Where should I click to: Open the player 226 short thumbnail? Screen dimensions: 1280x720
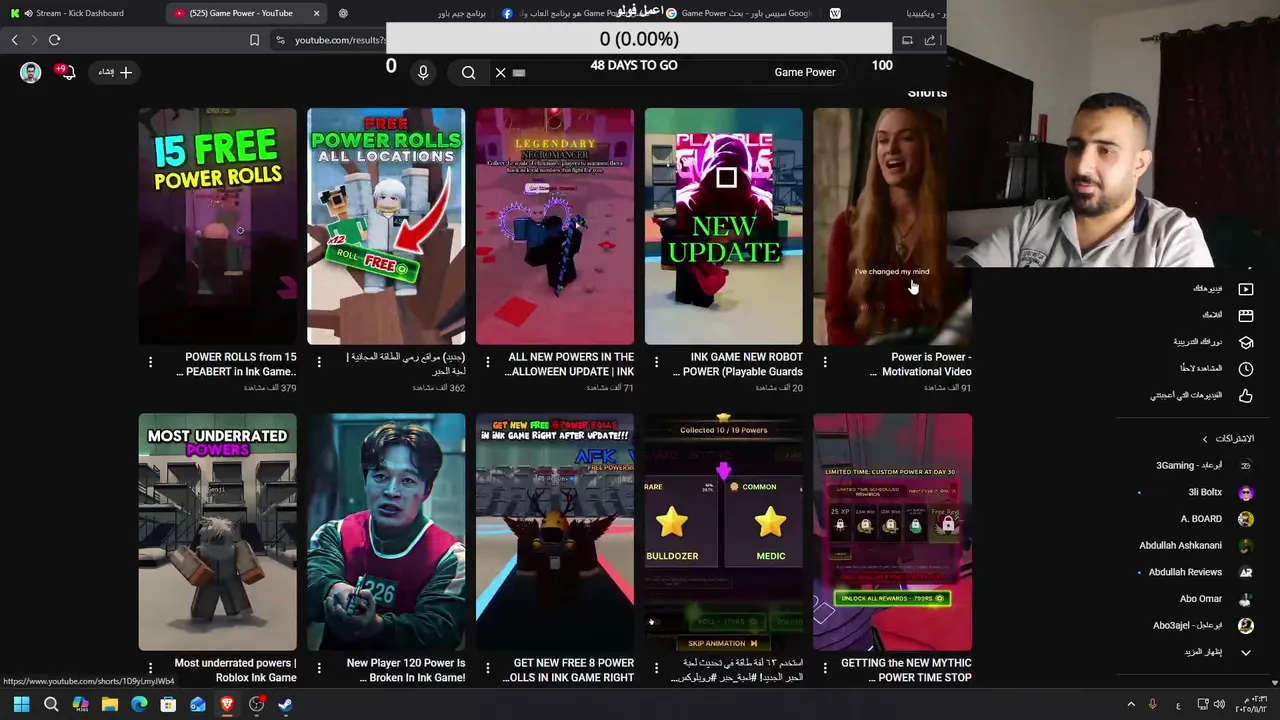pyautogui.click(x=386, y=532)
